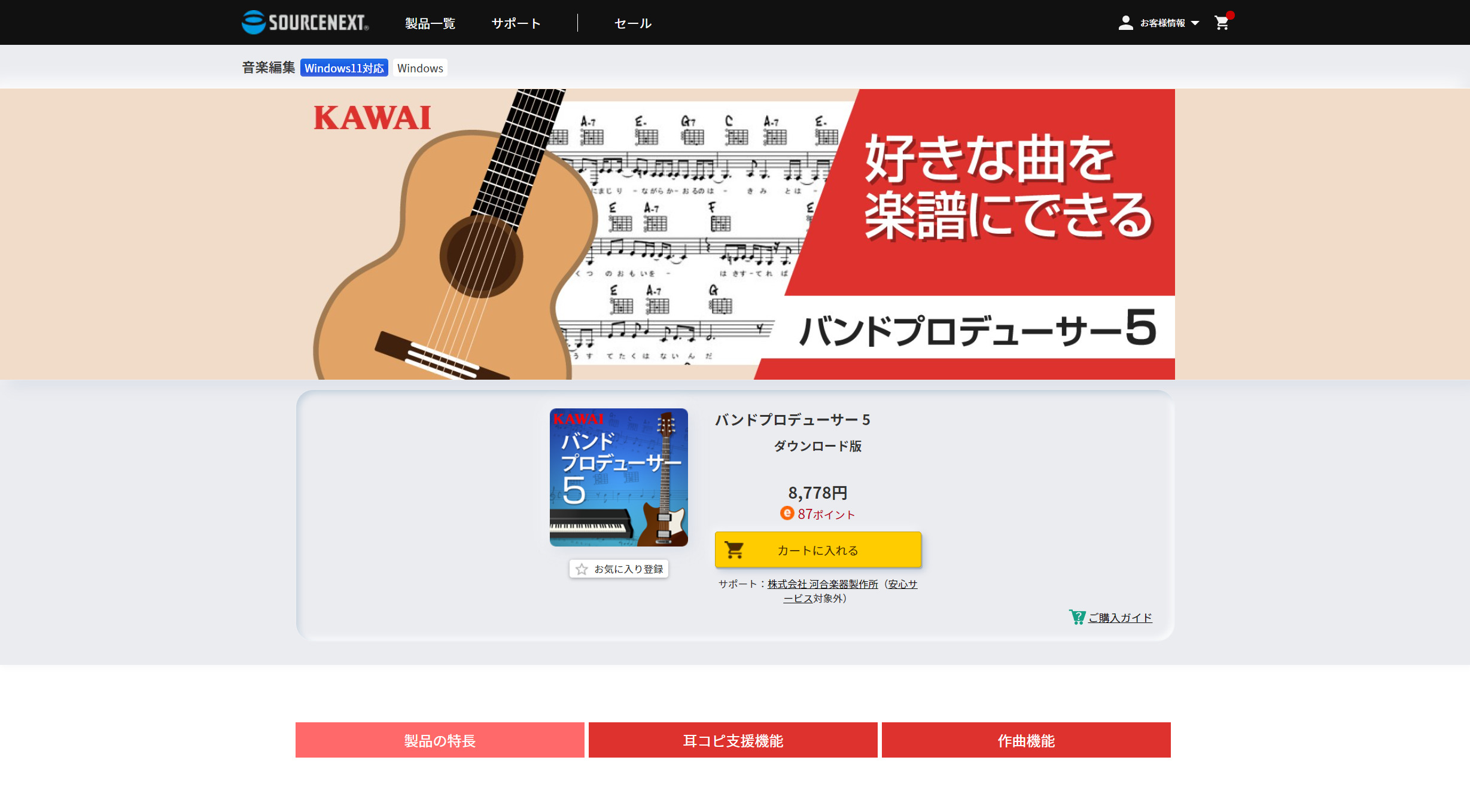The image size is (1470, 812).
Task: Click the user account person icon
Action: pyautogui.click(x=1125, y=23)
